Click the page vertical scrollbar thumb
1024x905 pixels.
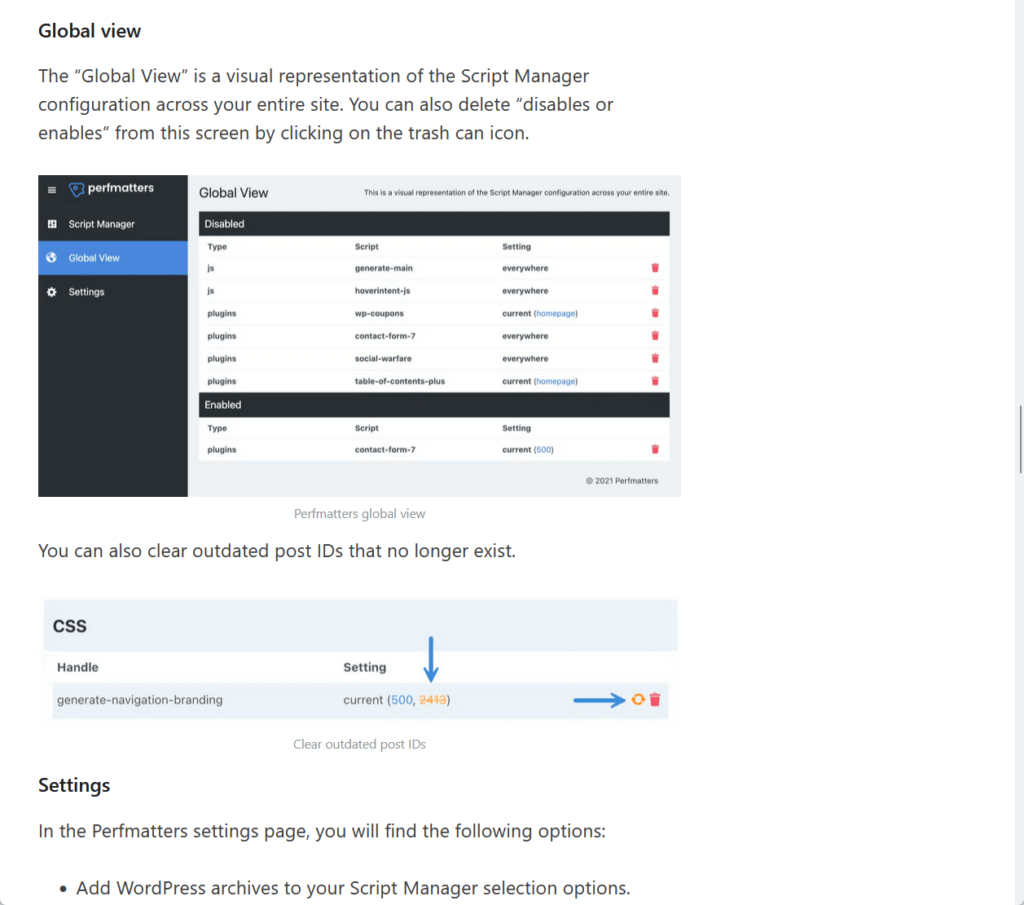pyautogui.click(x=1020, y=439)
